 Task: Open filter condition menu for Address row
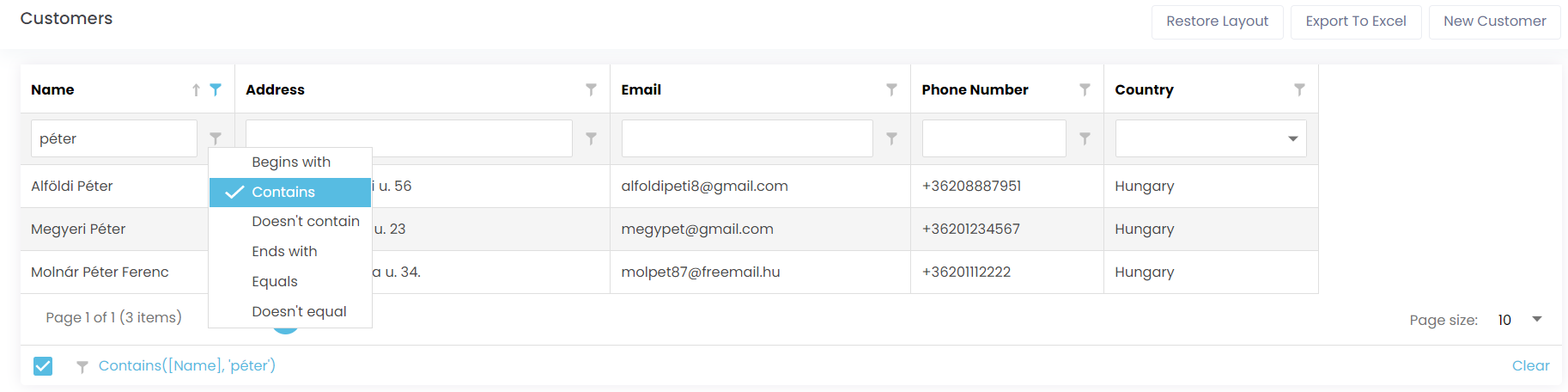tap(591, 138)
